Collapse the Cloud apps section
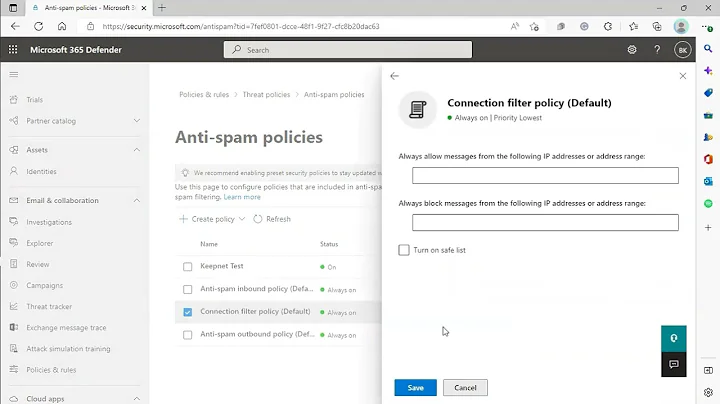 coord(137,399)
